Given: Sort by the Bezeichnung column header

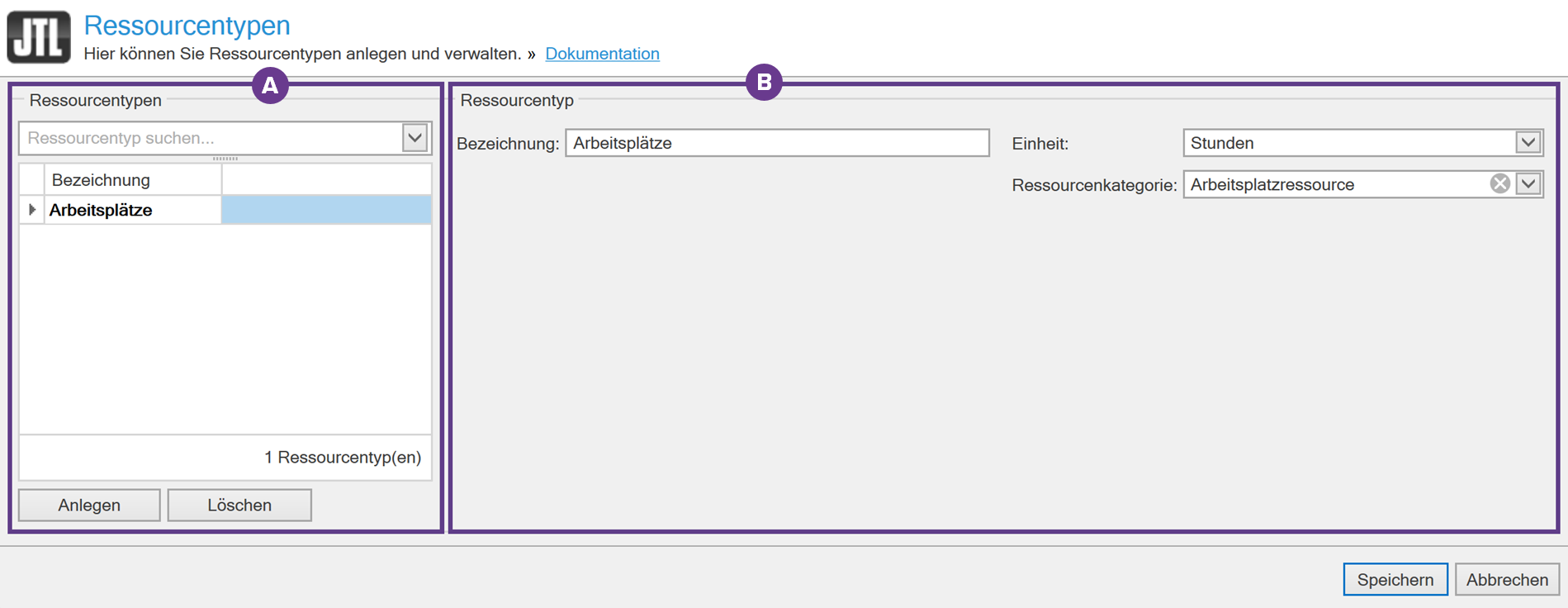Looking at the screenshot, I should pyautogui.click(x=132, y=180).
